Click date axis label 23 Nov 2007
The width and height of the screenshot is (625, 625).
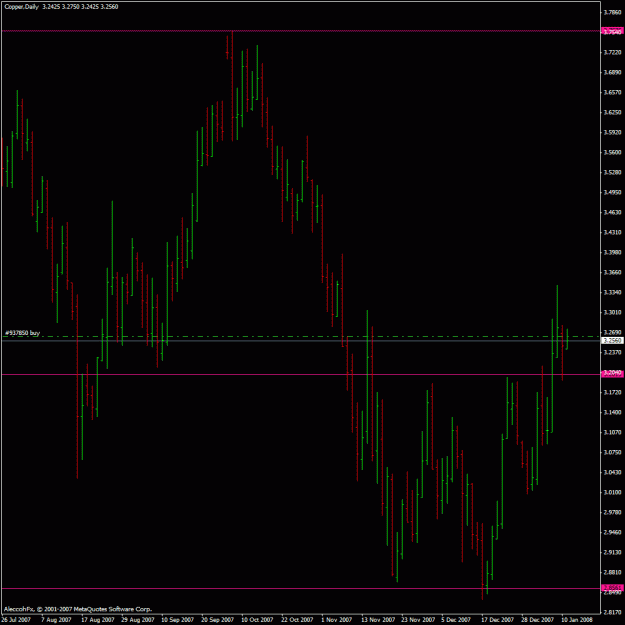(418, 620)
